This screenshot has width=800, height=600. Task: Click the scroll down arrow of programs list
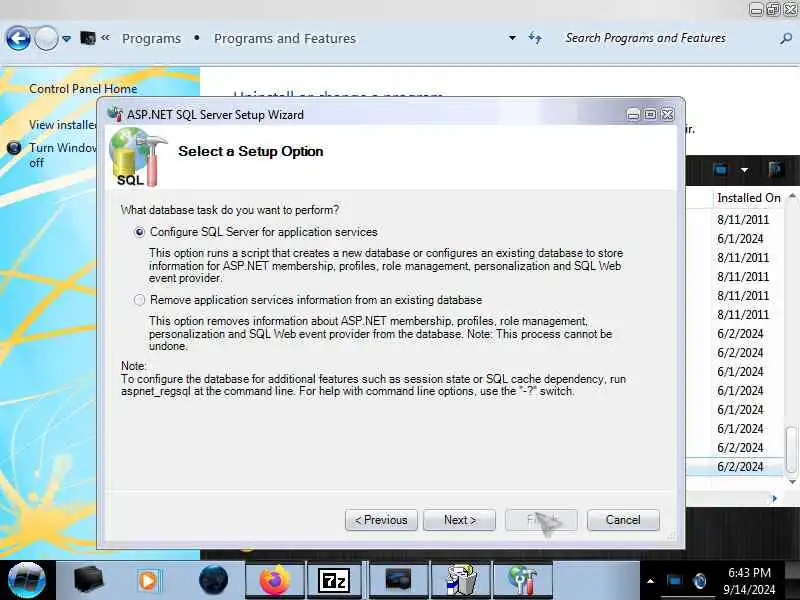792,482
